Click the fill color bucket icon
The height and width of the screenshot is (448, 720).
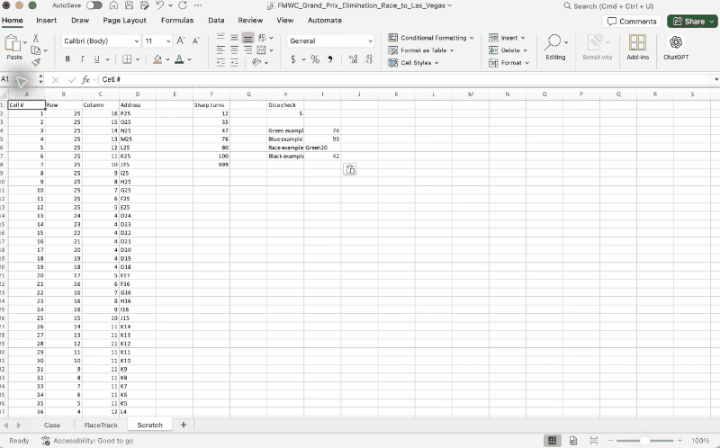158,59
